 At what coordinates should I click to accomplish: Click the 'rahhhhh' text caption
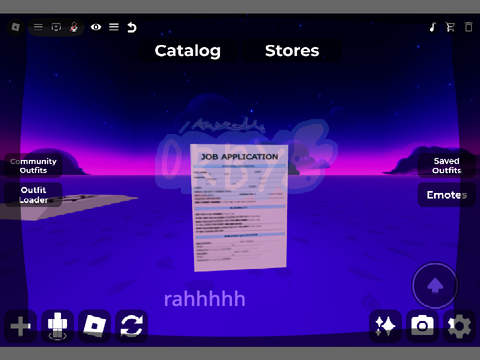click(205, 299)
